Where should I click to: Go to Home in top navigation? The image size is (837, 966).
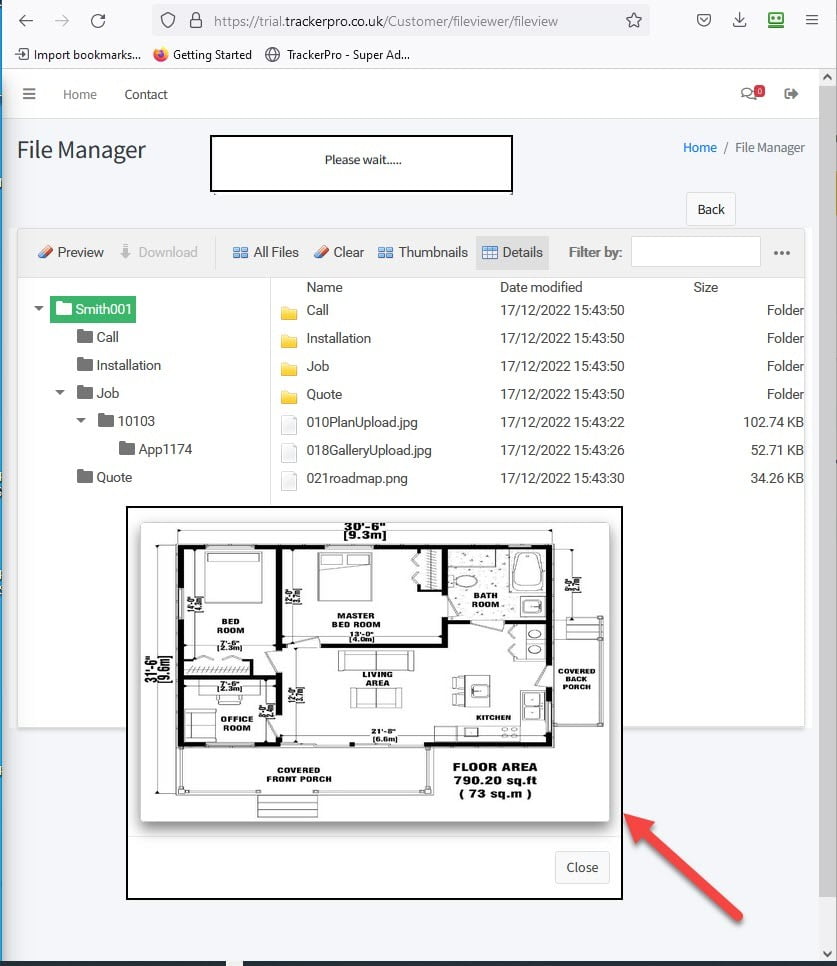(80, 94)
